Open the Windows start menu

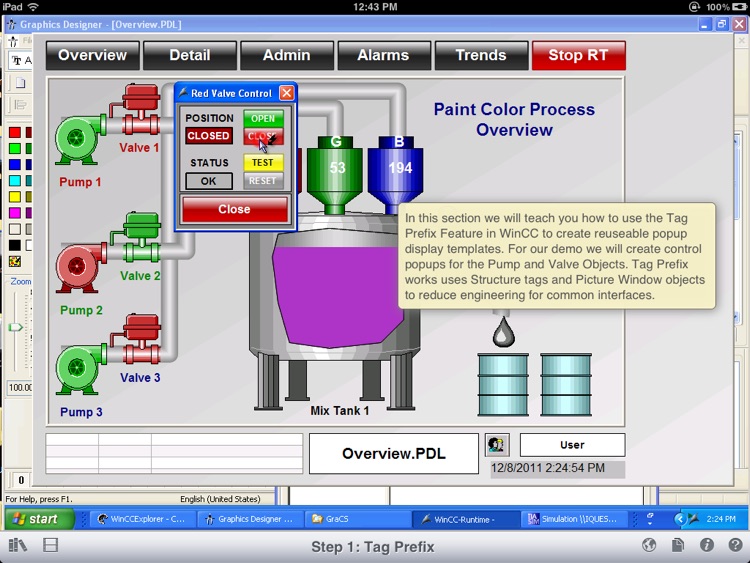(x=39, y=519)
